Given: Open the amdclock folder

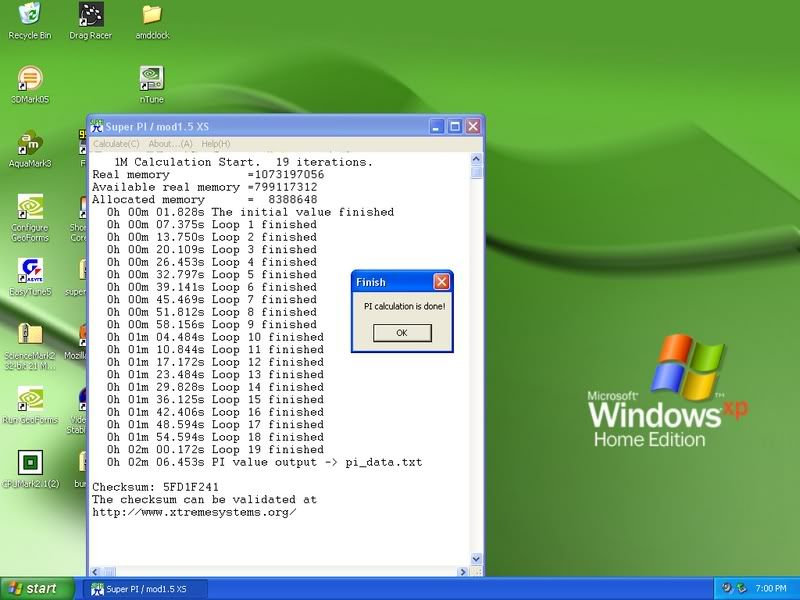Looking at the screenshot, I should click(152, 20).
